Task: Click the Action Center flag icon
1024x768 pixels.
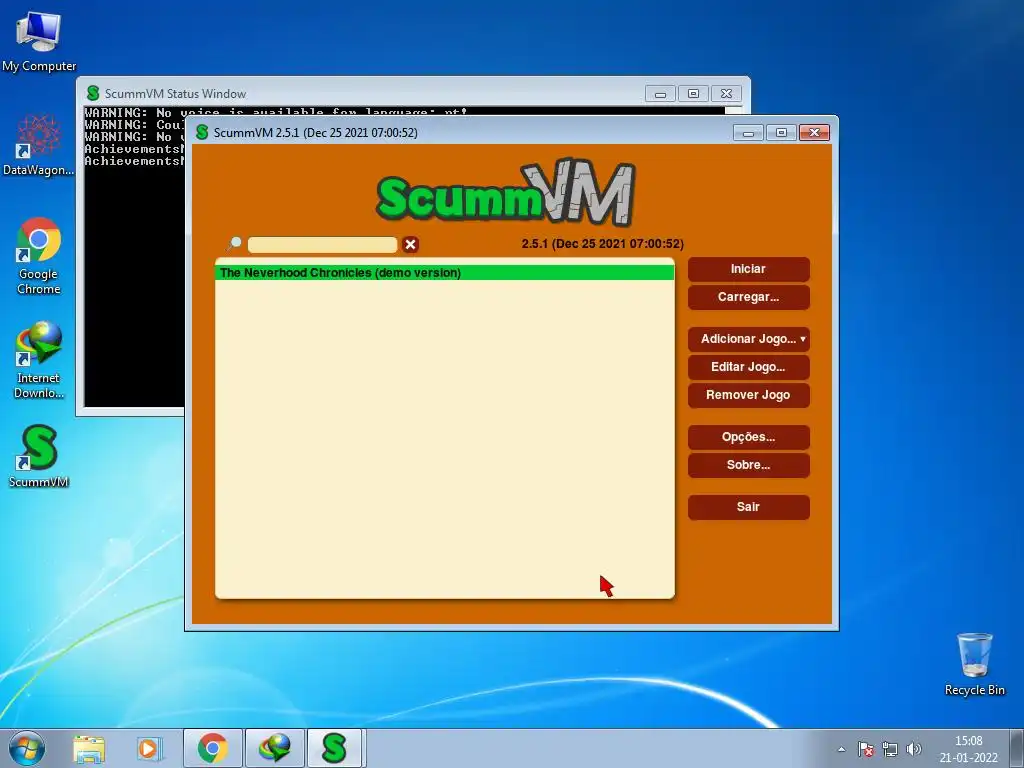Action: coord(866,749)
